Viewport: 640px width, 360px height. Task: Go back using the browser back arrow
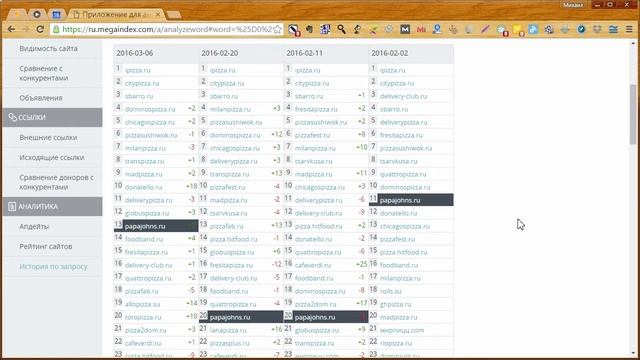tap(11, 29)
